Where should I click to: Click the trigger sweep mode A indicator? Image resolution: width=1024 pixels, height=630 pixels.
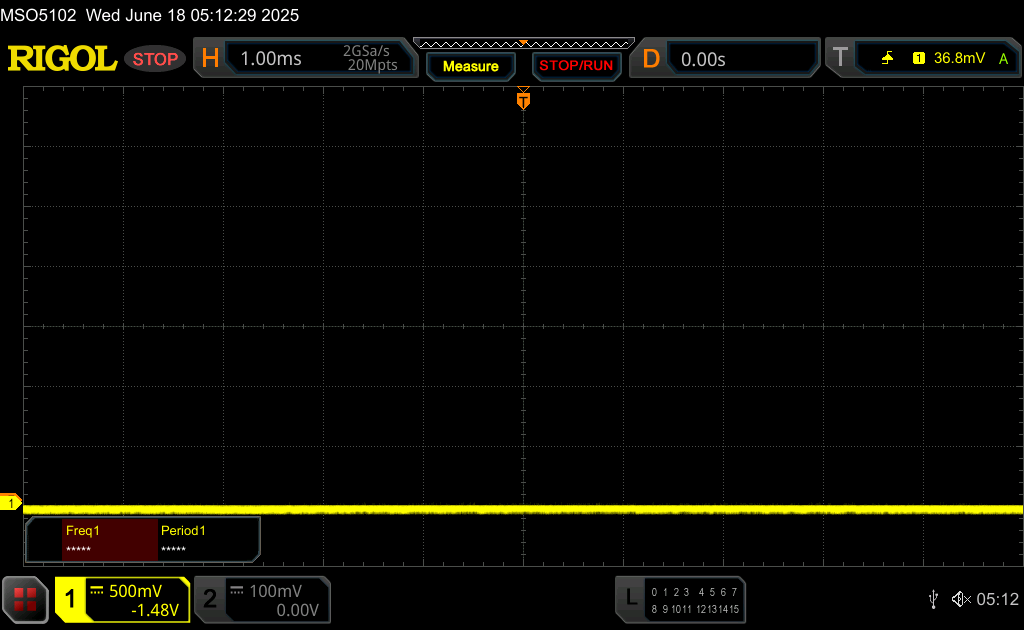1003,59
